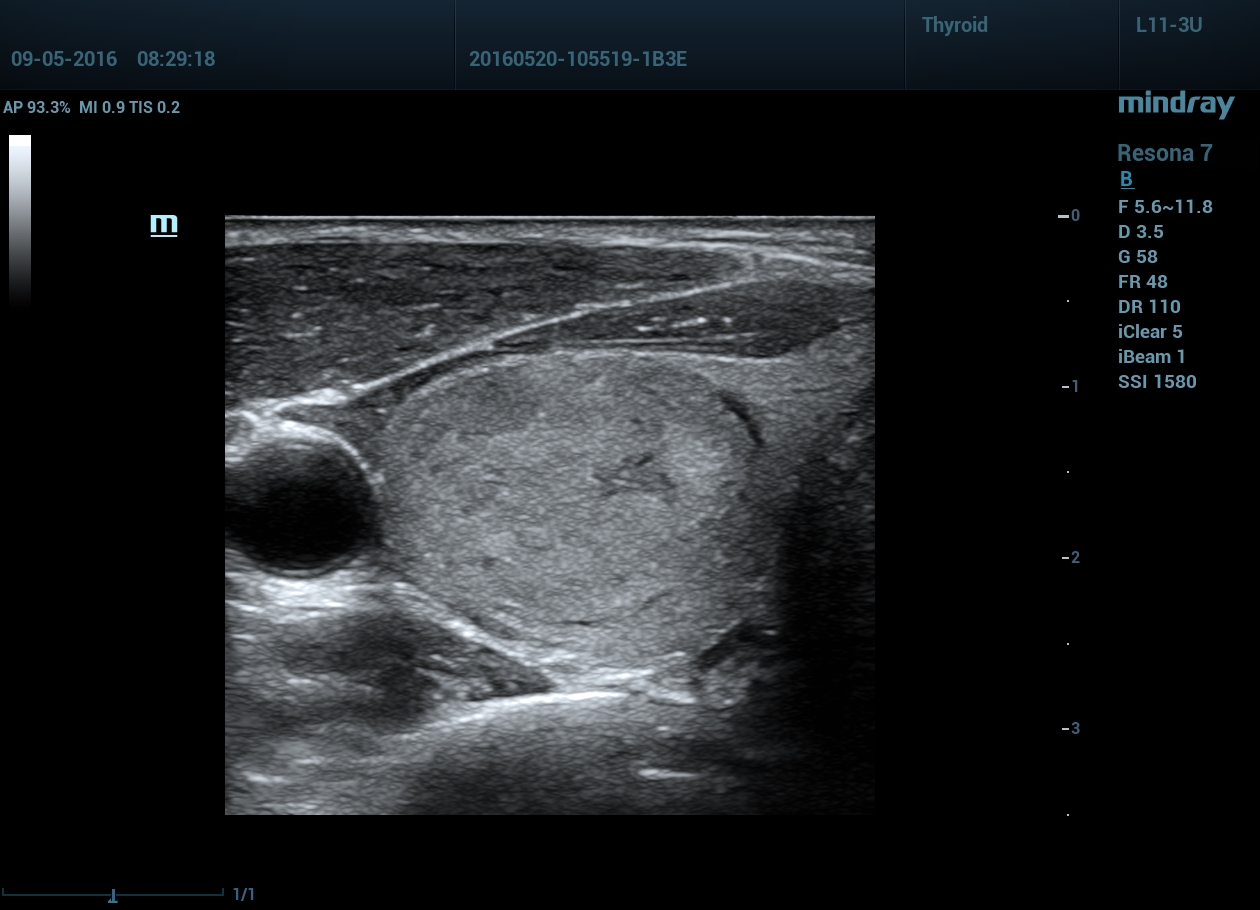
Task: Click the SSI 1580 sound speed value
Action: (x=1157, y=382)
